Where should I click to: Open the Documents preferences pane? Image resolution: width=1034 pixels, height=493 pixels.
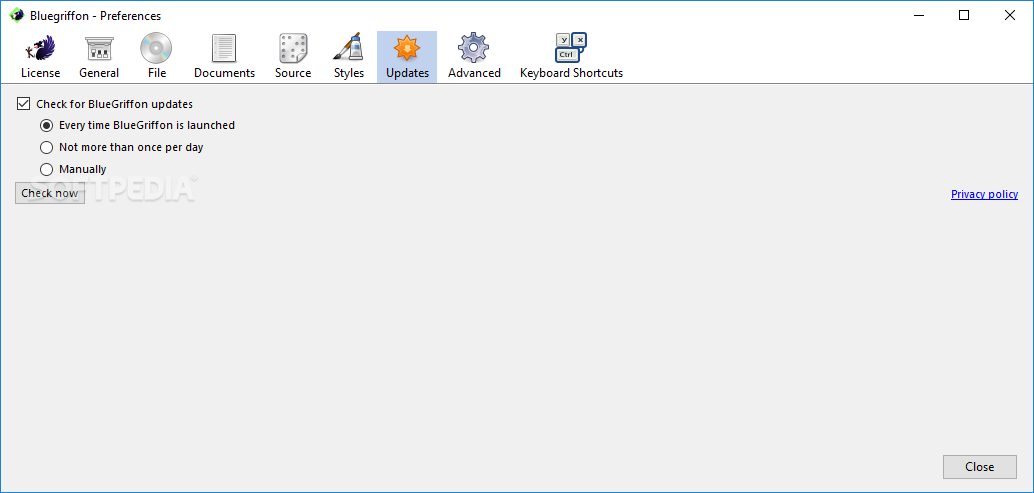pos(224,57)
